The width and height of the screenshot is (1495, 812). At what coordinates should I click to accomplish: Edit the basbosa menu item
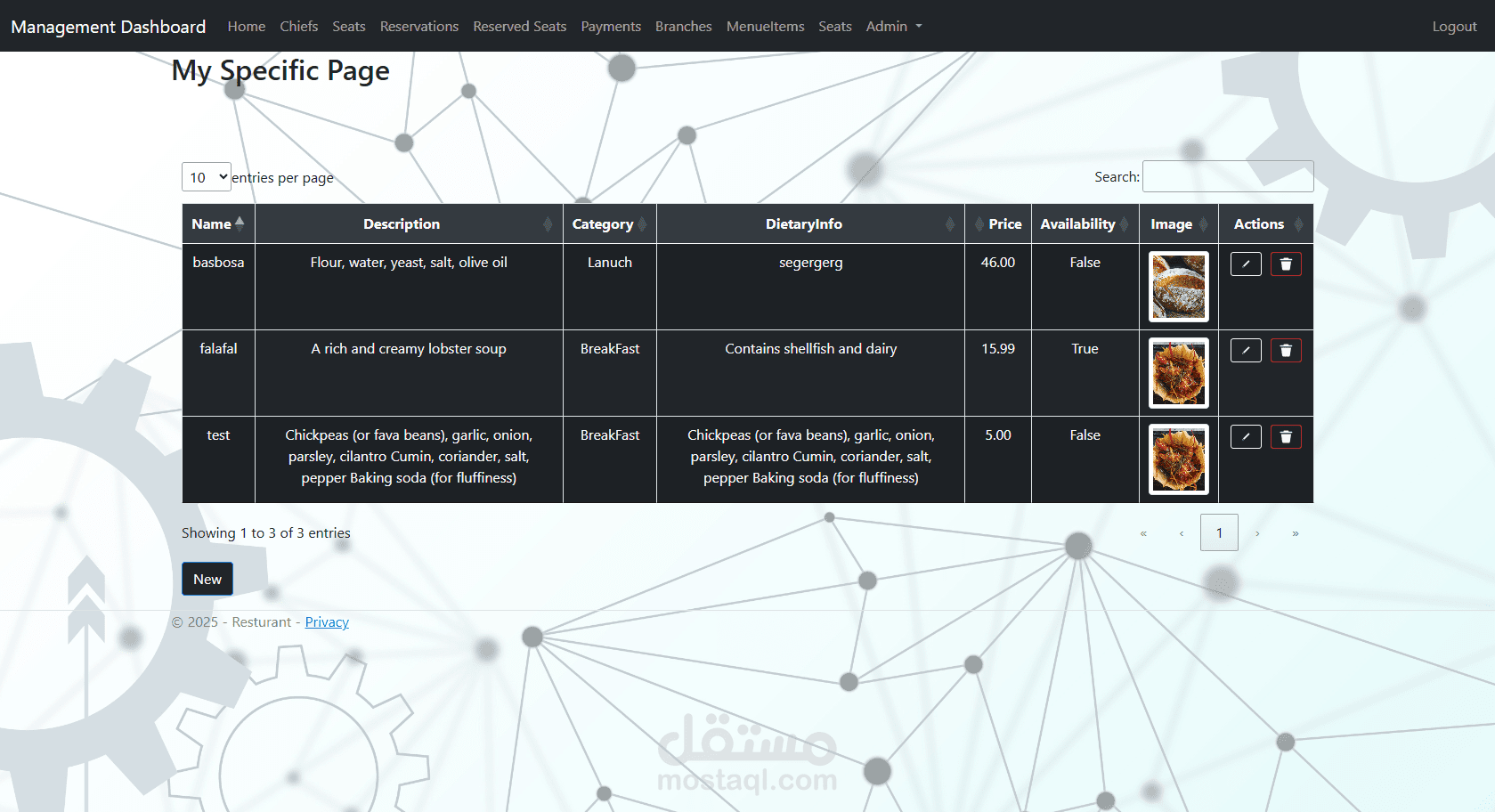pos(1246,264)
